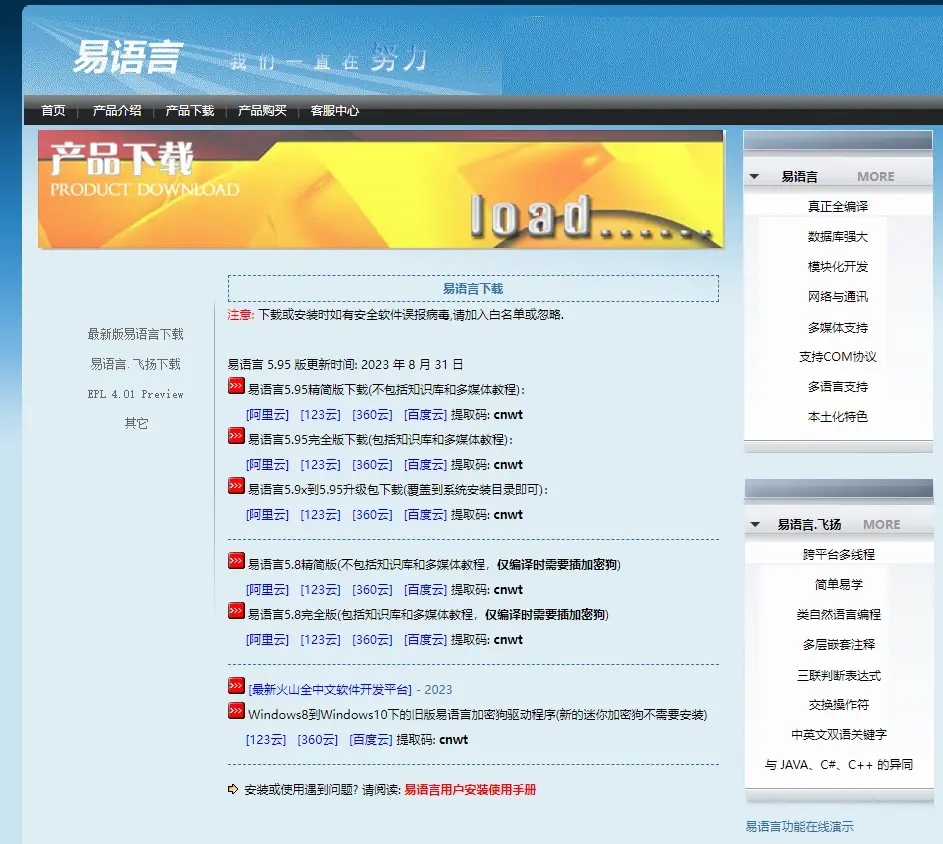
Task: Click the 易语言下载 dashed heading box
Action: tap(473, 289)
